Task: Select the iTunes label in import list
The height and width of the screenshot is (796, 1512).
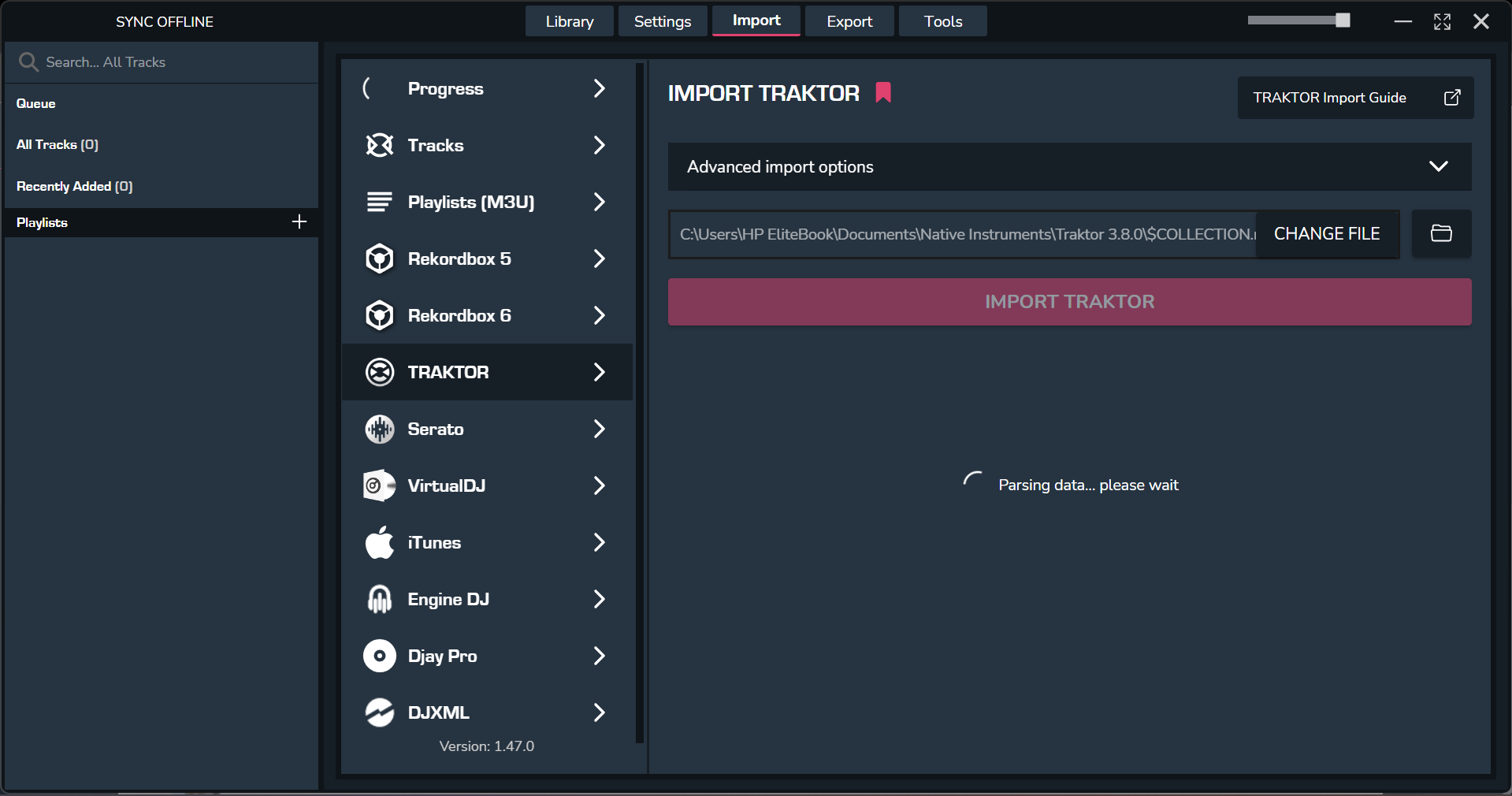Action: [434, 542]
